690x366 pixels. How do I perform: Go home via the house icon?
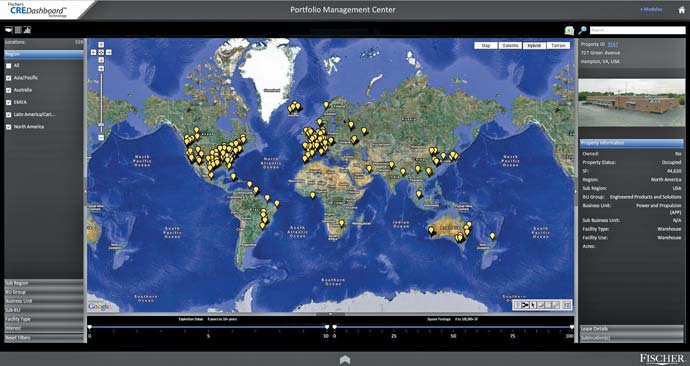pos(682,10)
